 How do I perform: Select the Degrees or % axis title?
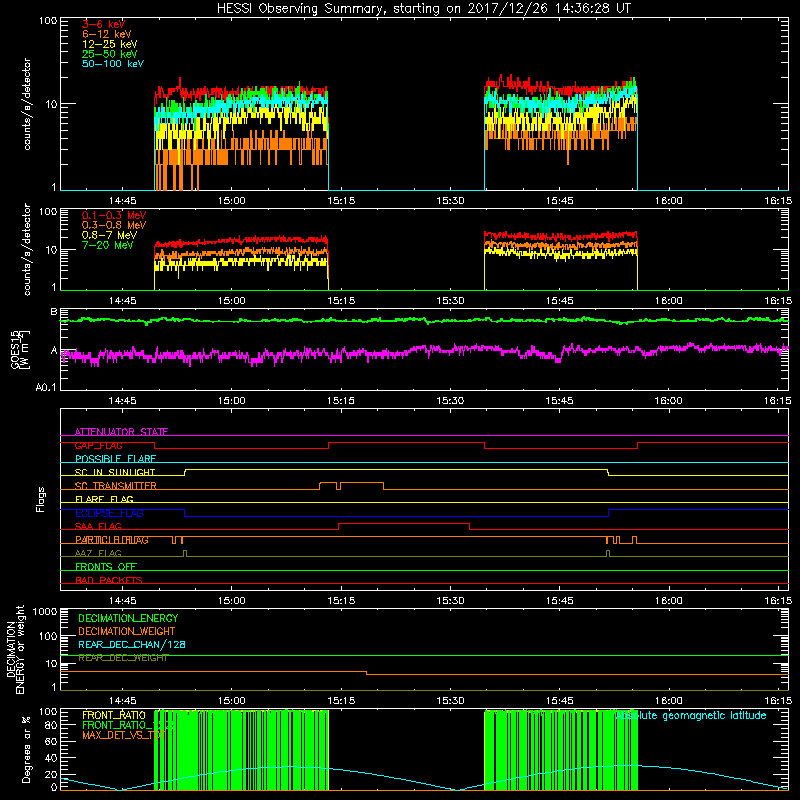tap(27, 749)
